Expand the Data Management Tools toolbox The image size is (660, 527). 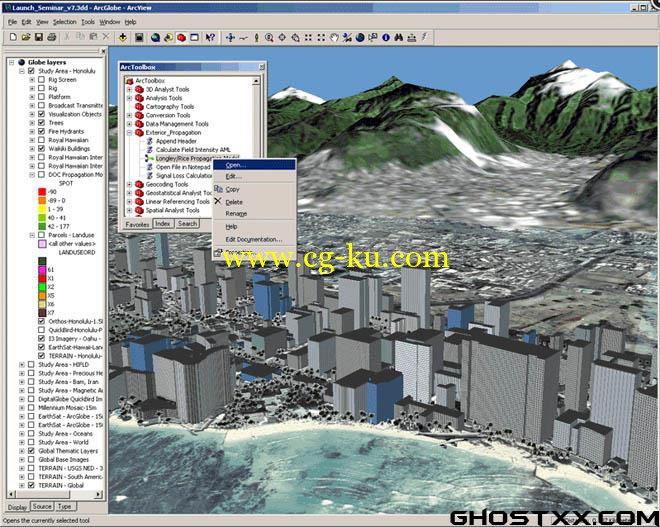[x=130, y=124]
